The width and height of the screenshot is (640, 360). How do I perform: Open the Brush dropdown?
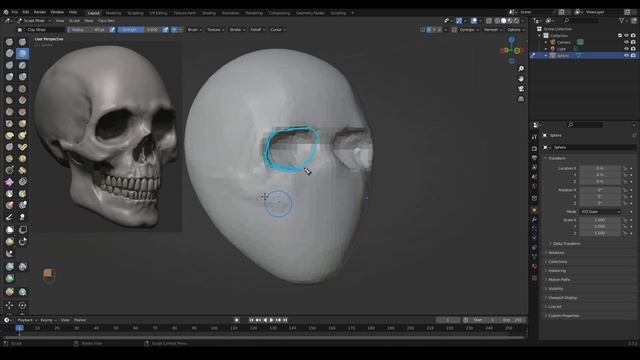(195, 30)
